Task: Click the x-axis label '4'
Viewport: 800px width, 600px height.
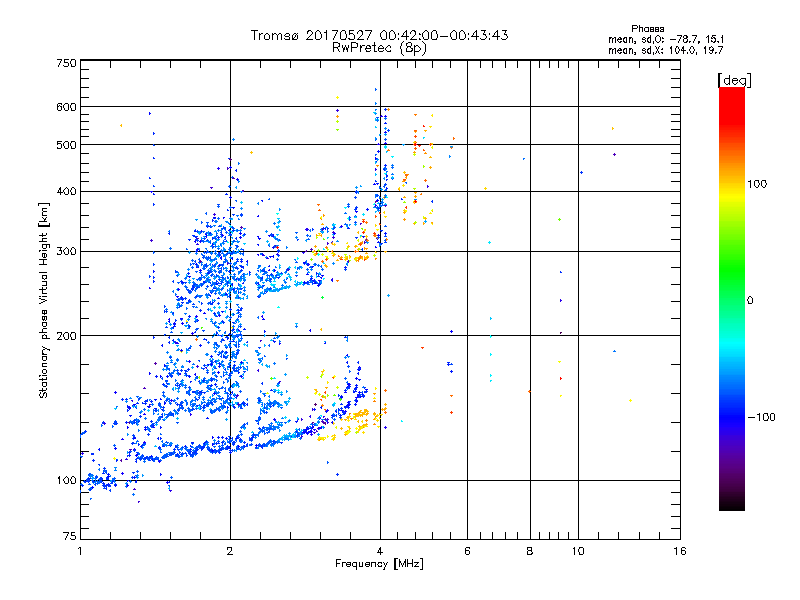Action: coord(380,551)
